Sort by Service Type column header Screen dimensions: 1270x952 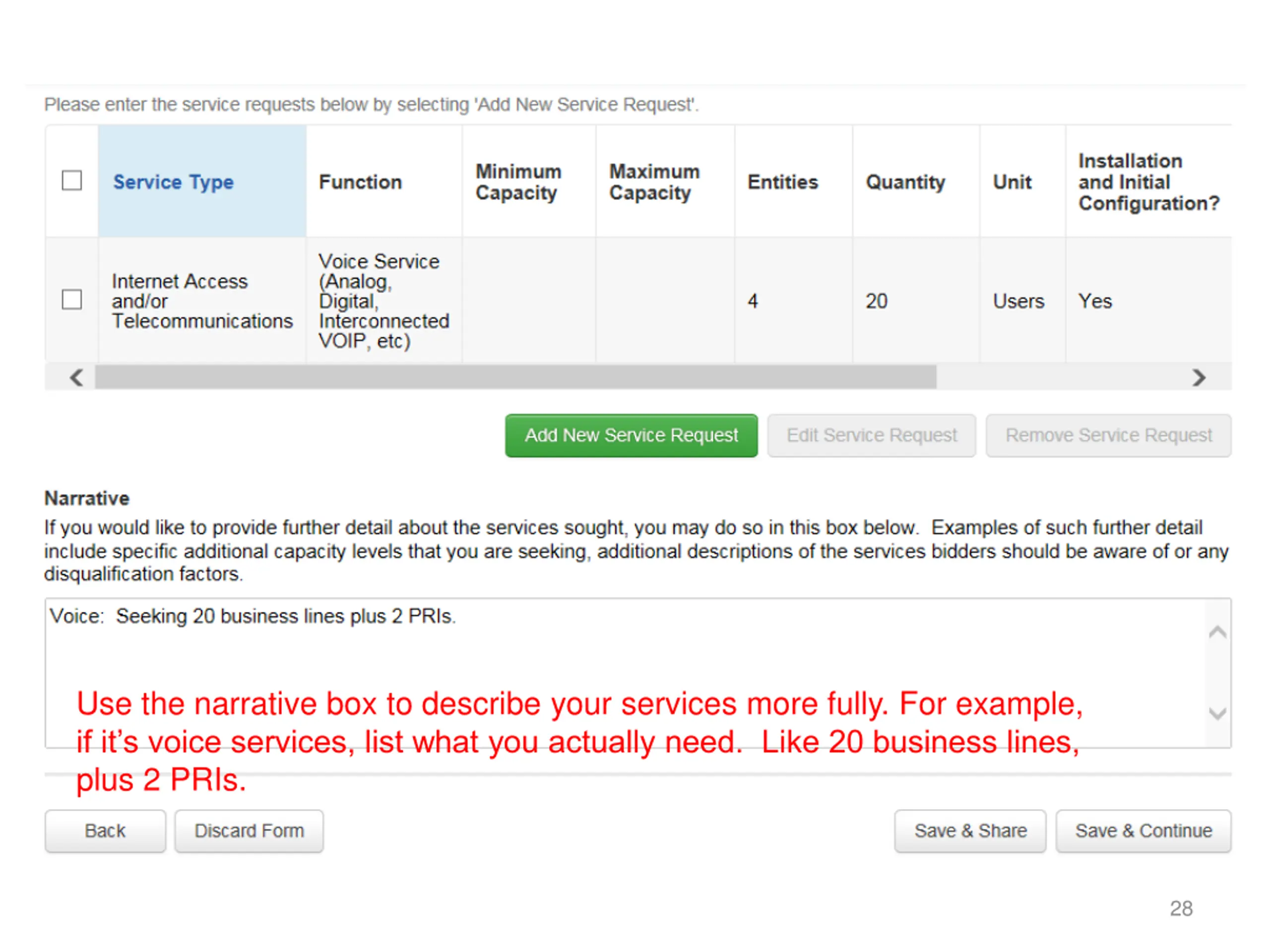pyautogui.click(x=202, y=181)
